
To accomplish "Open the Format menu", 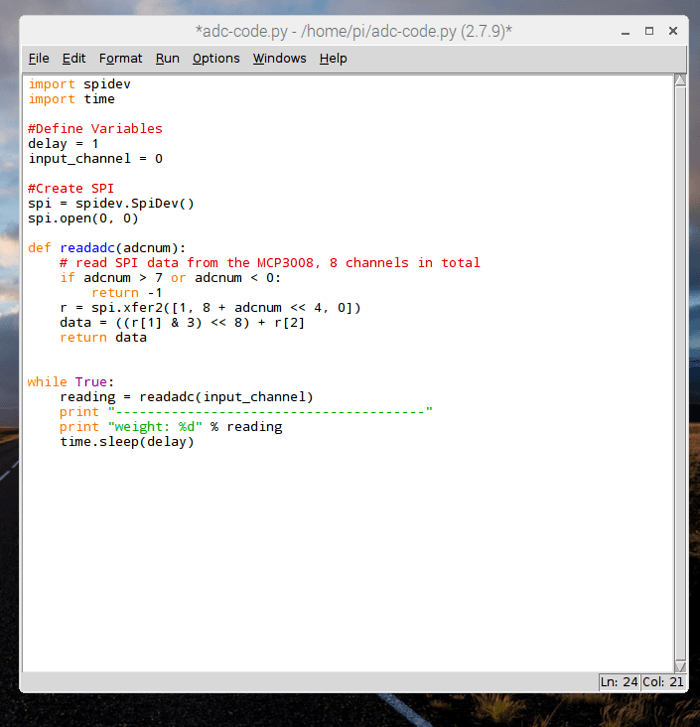I will (x=121, y=58).
